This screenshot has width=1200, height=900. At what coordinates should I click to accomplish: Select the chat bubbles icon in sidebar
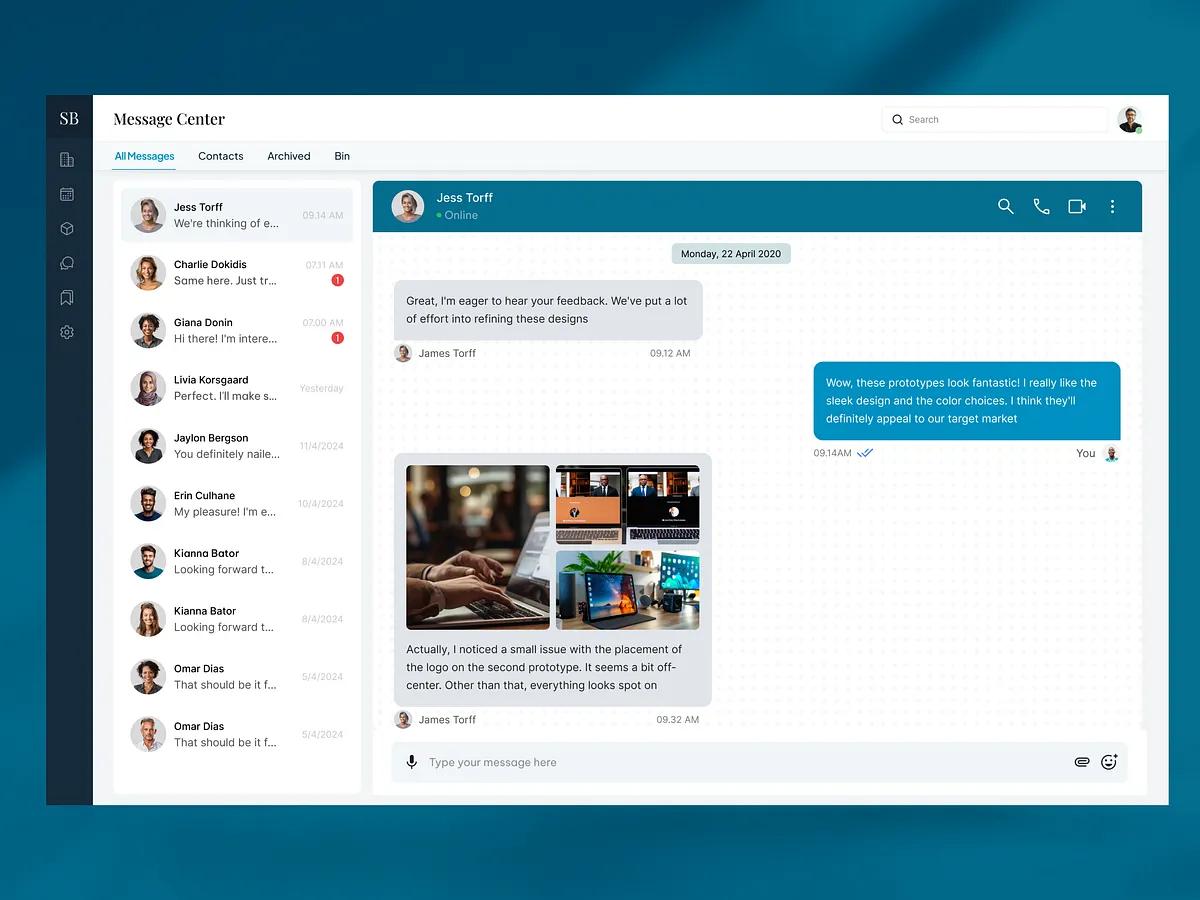click(66, 263)
